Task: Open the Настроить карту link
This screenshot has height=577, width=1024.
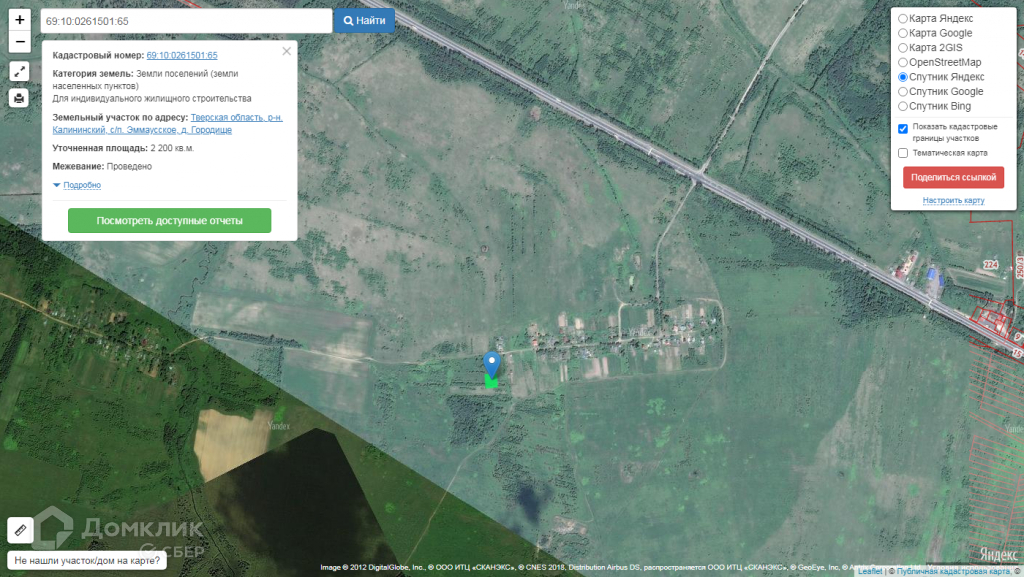Action: 953,200
